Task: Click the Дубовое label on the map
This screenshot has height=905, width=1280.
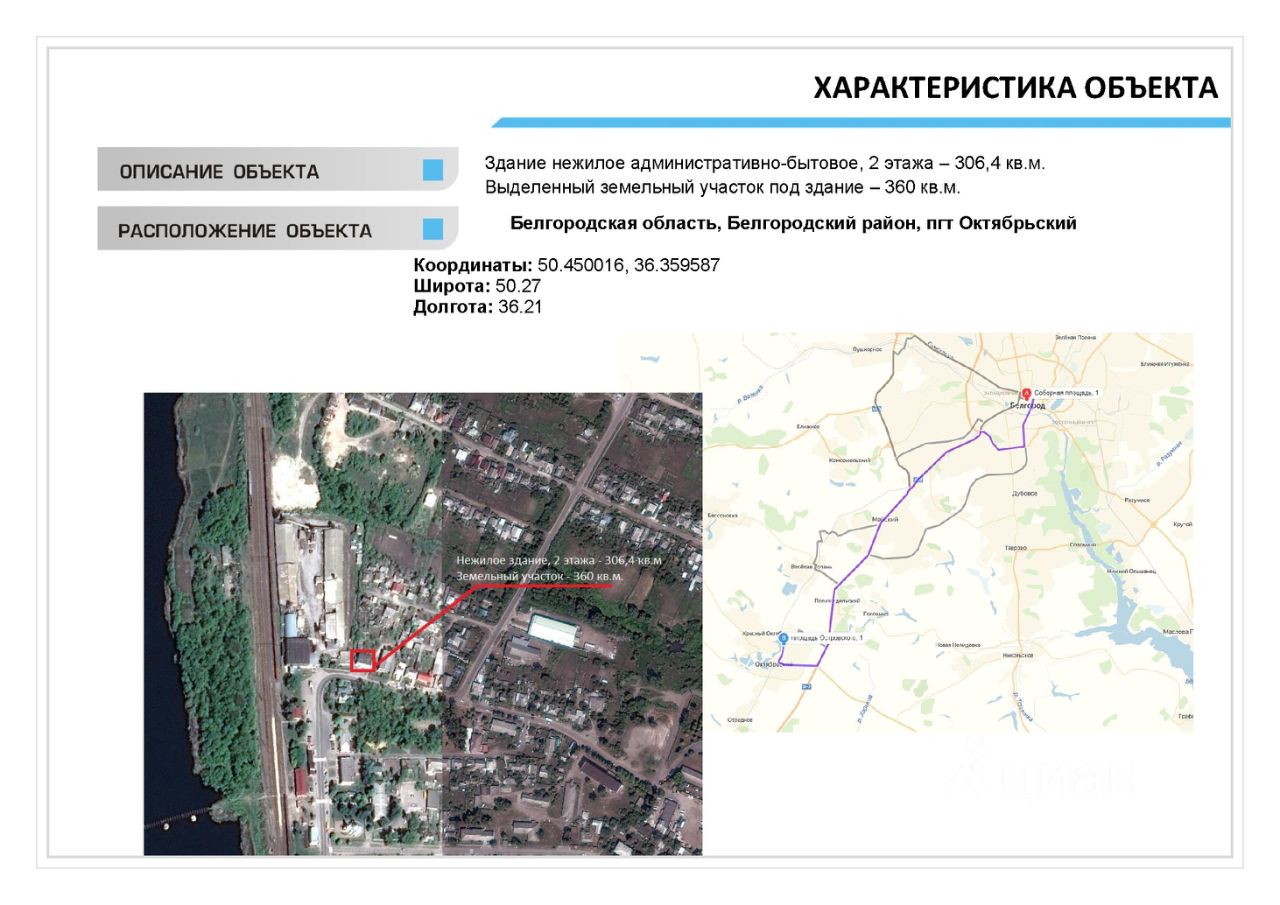Action: pyautogui.click(x=1025, y=494)
